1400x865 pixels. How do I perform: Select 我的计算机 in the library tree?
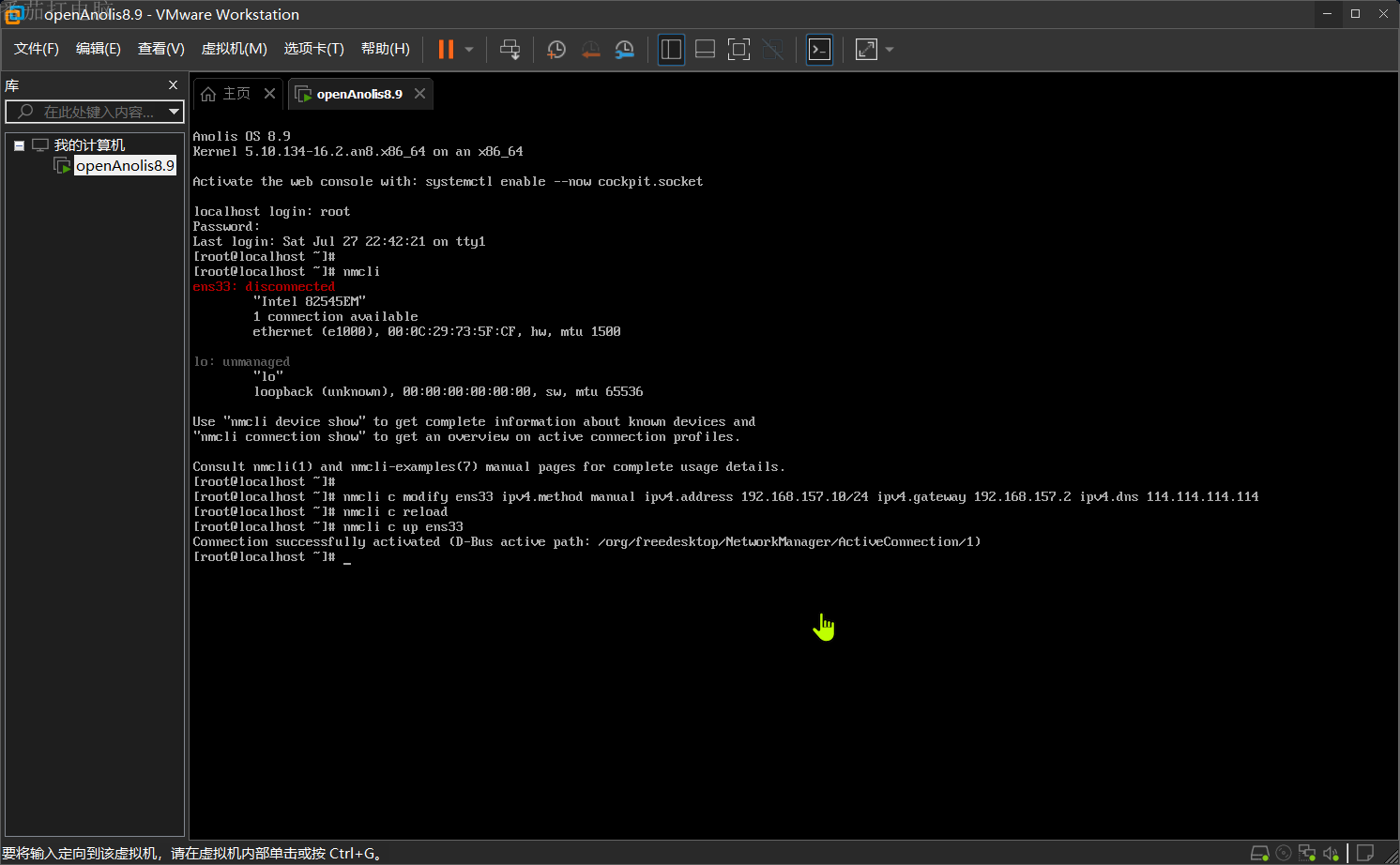88,145
